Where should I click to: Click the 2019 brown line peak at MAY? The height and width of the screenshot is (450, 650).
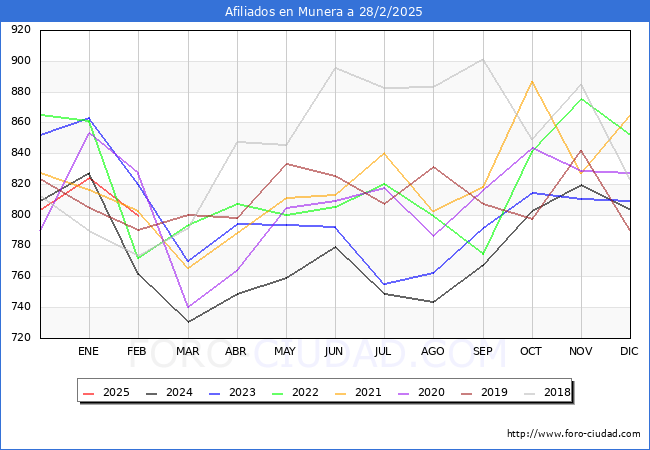[x=286, y=164]
